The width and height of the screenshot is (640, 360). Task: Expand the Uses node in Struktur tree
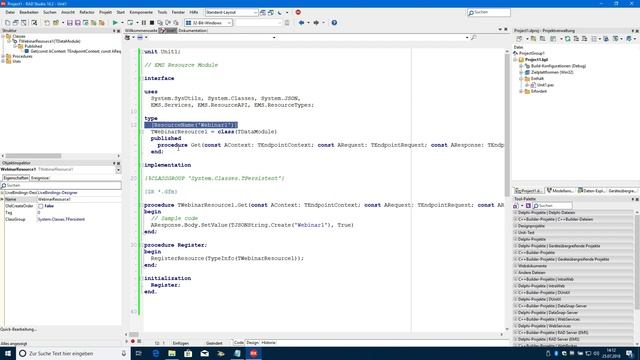[x=3, y=61]
